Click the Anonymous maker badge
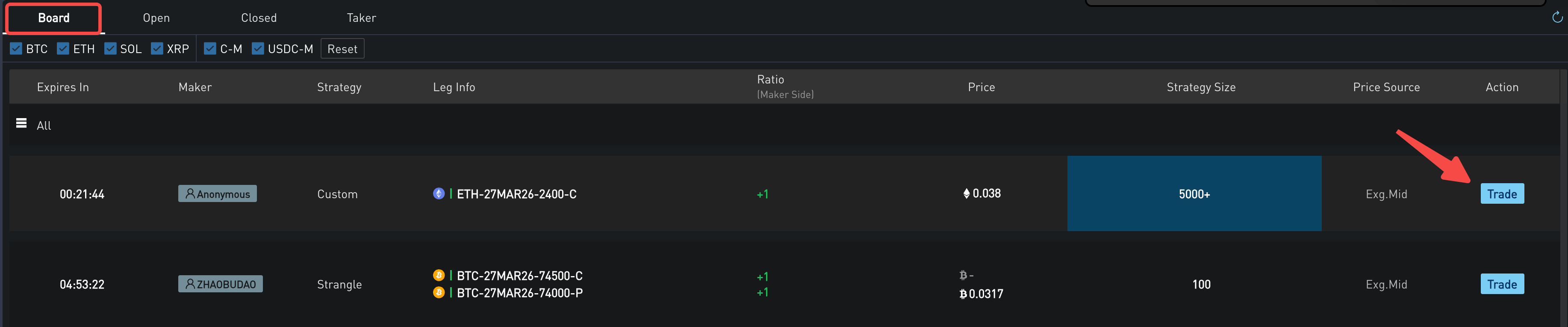Image resolution: width=1568 pixels, height=327 pixels. click(x=217, y=193)
